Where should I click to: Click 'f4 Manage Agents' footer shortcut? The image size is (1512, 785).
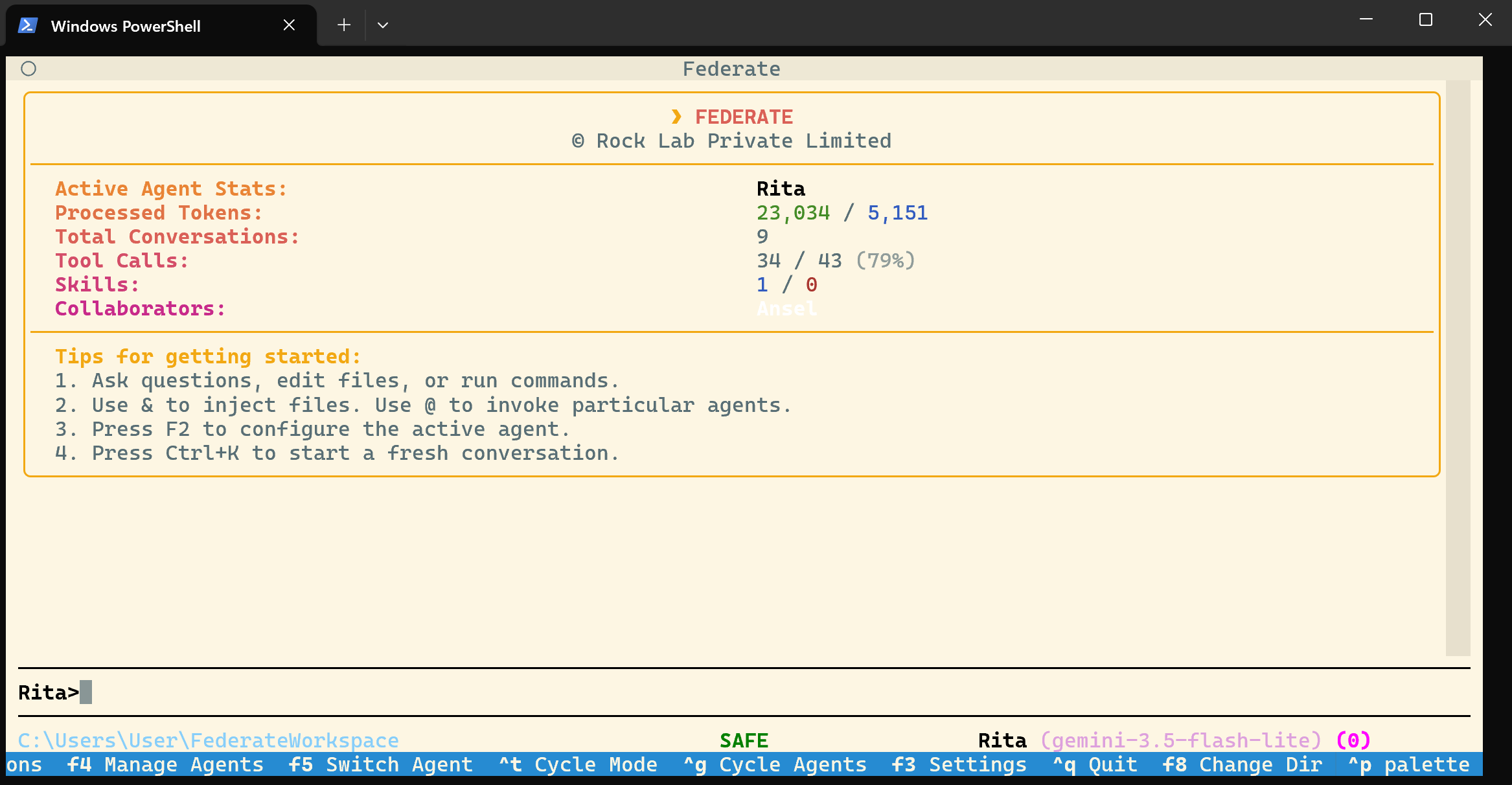click(x=165, y=764)
